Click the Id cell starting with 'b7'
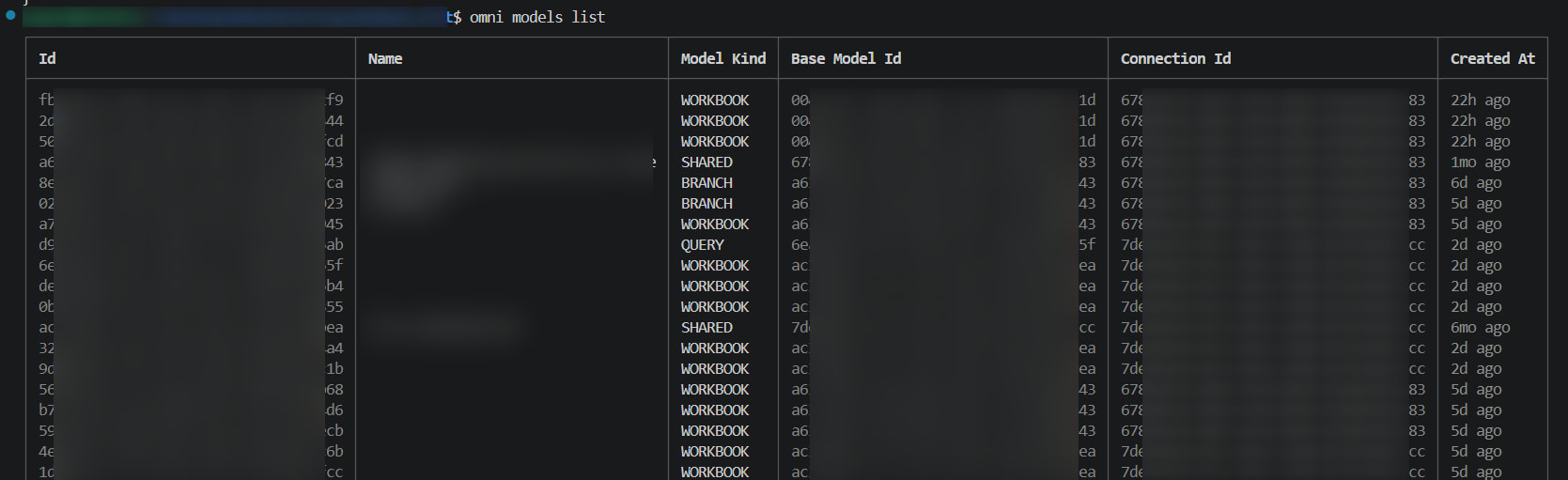This screenshot has height=480, width=1568. tap(191, 410)
